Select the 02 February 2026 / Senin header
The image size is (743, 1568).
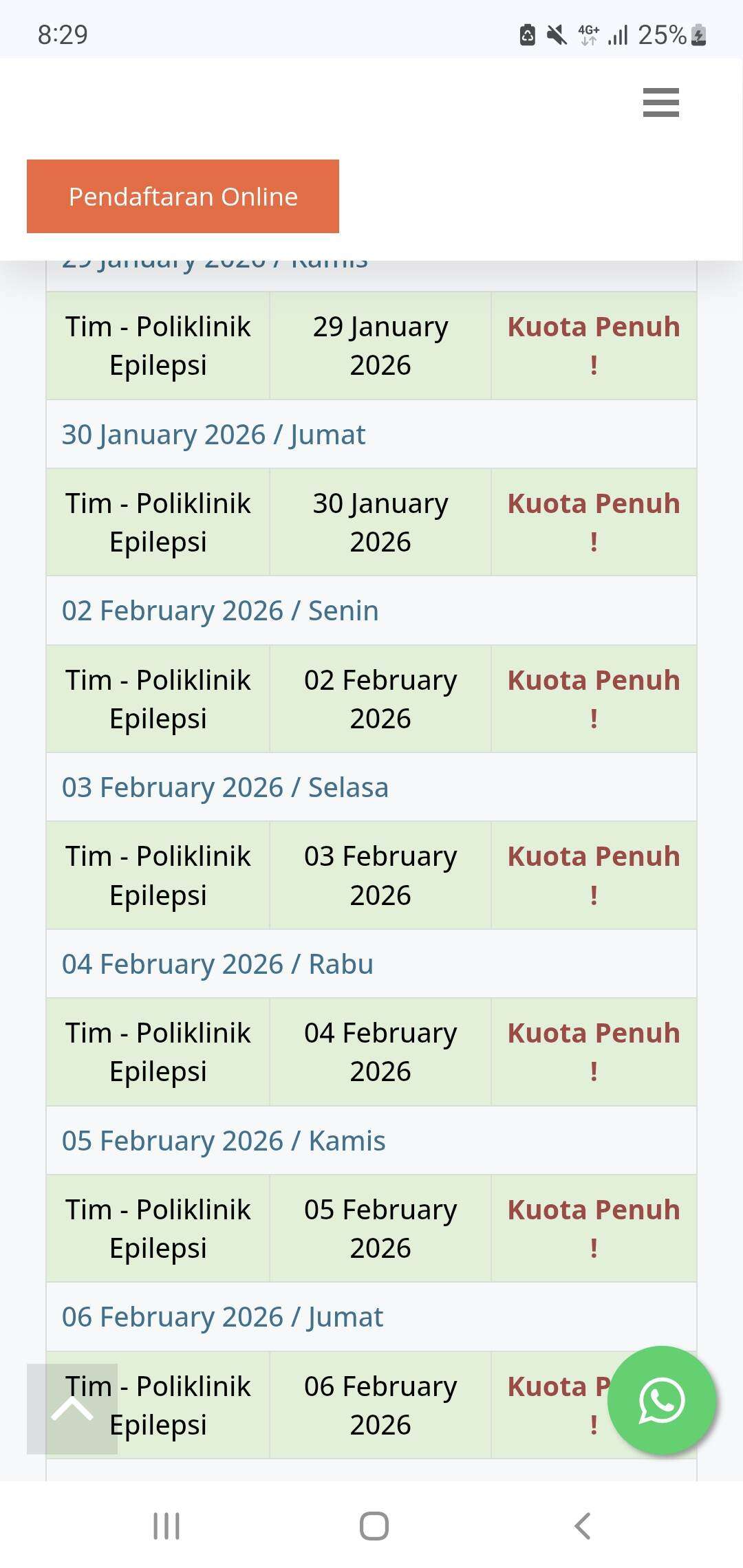(x=220, y=611)
